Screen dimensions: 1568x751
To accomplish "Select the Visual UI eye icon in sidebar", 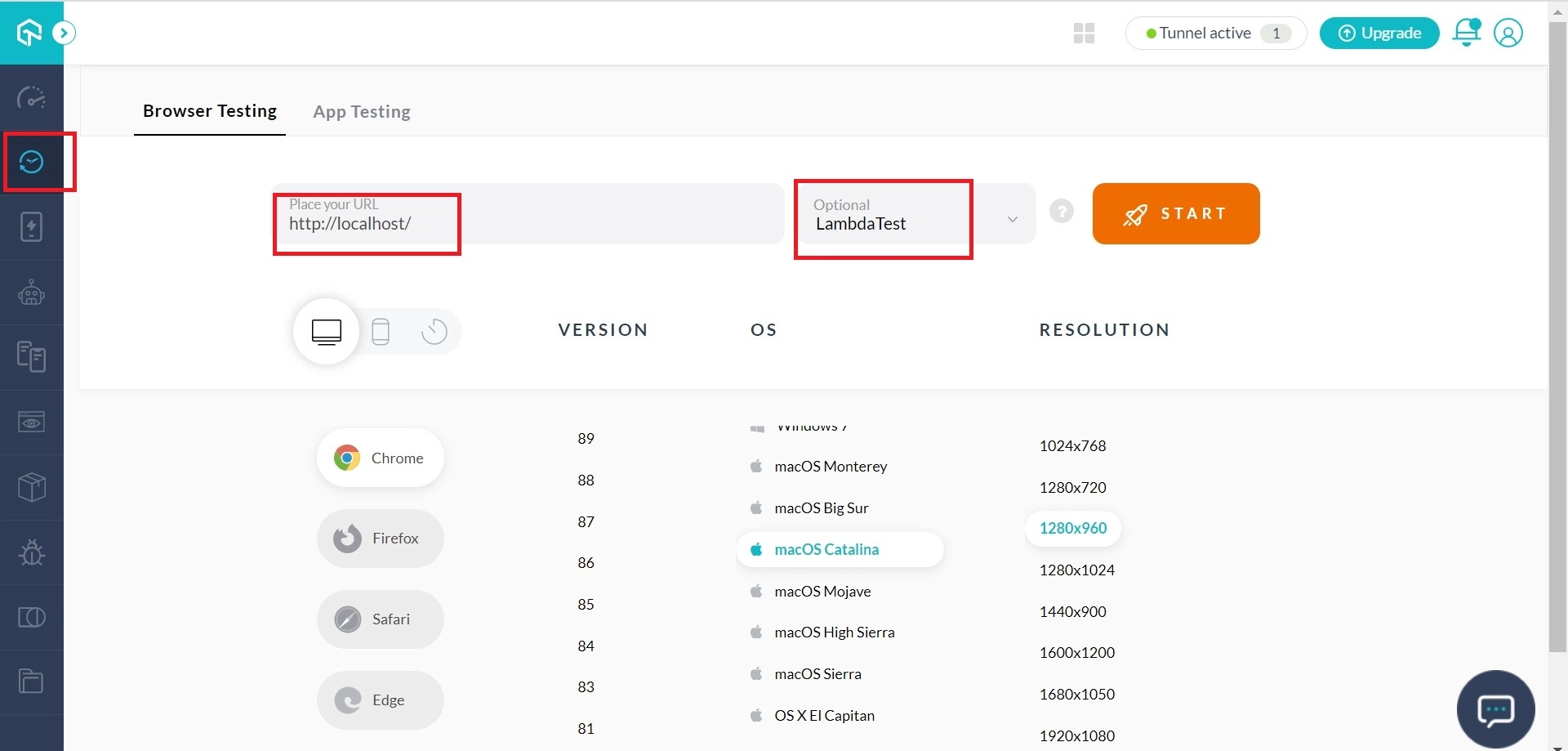I will (33, 422).
